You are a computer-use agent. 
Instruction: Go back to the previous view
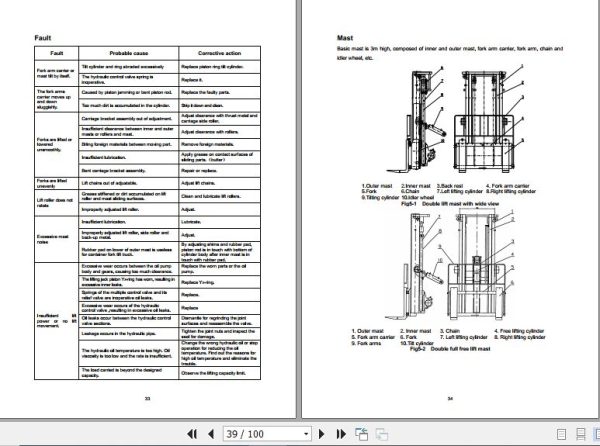361,434
